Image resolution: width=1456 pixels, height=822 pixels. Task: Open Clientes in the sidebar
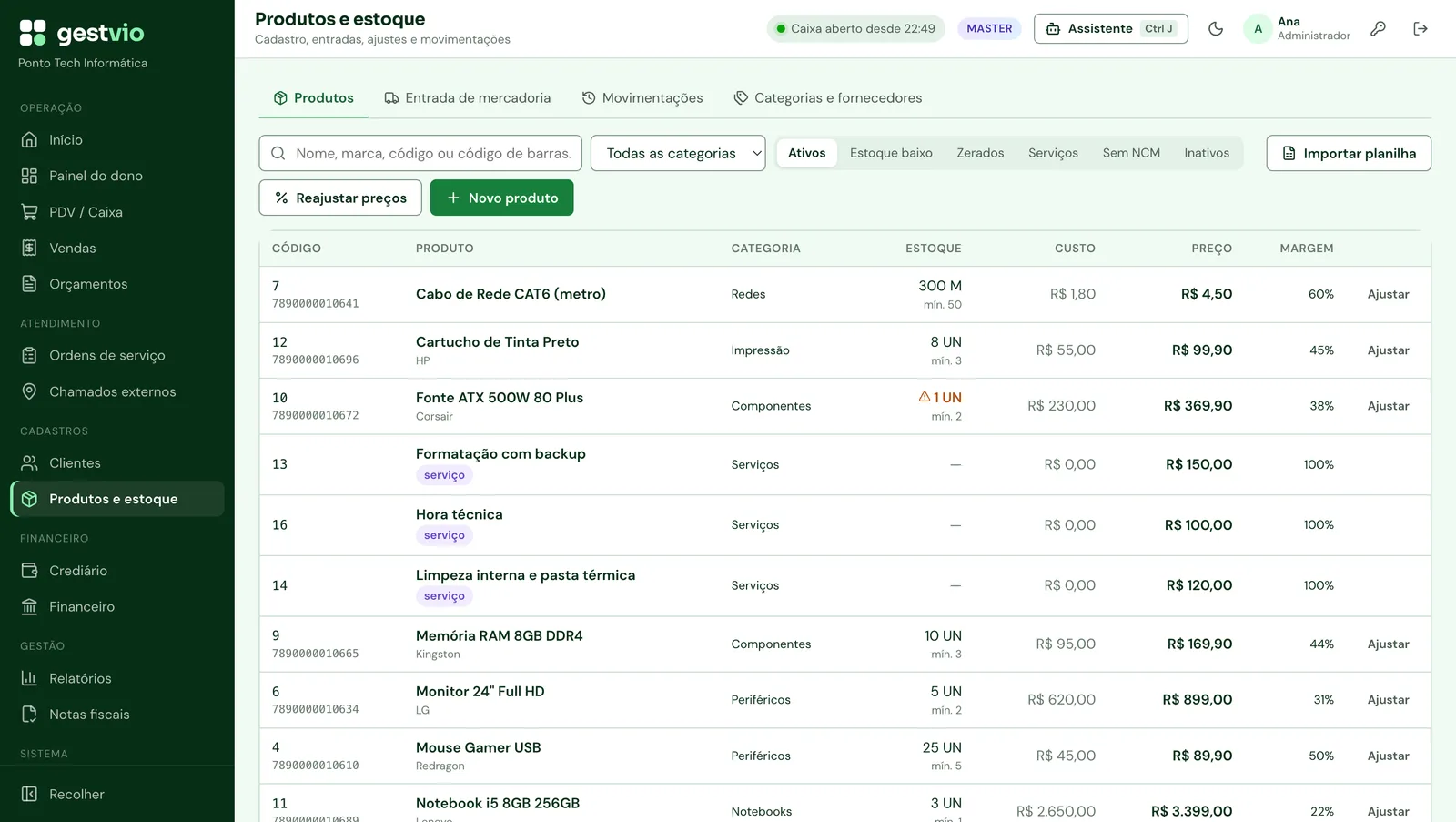click(116, 462)
